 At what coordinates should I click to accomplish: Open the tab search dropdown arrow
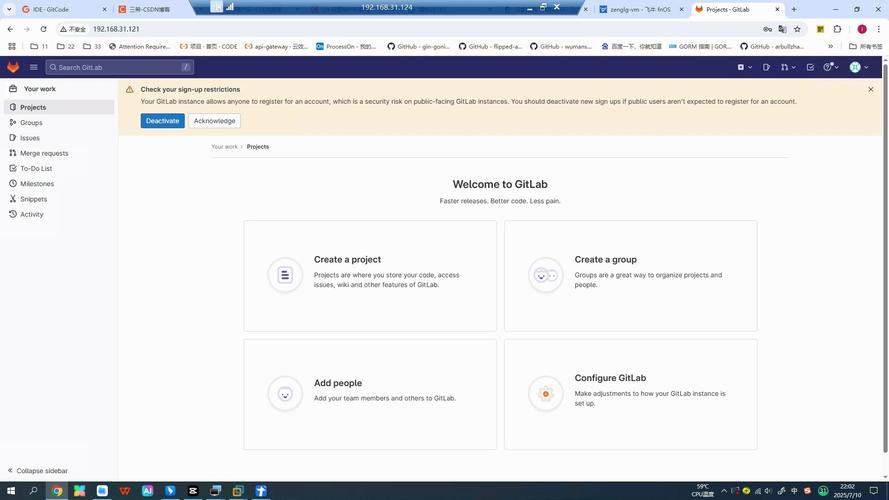pos(9,9)
